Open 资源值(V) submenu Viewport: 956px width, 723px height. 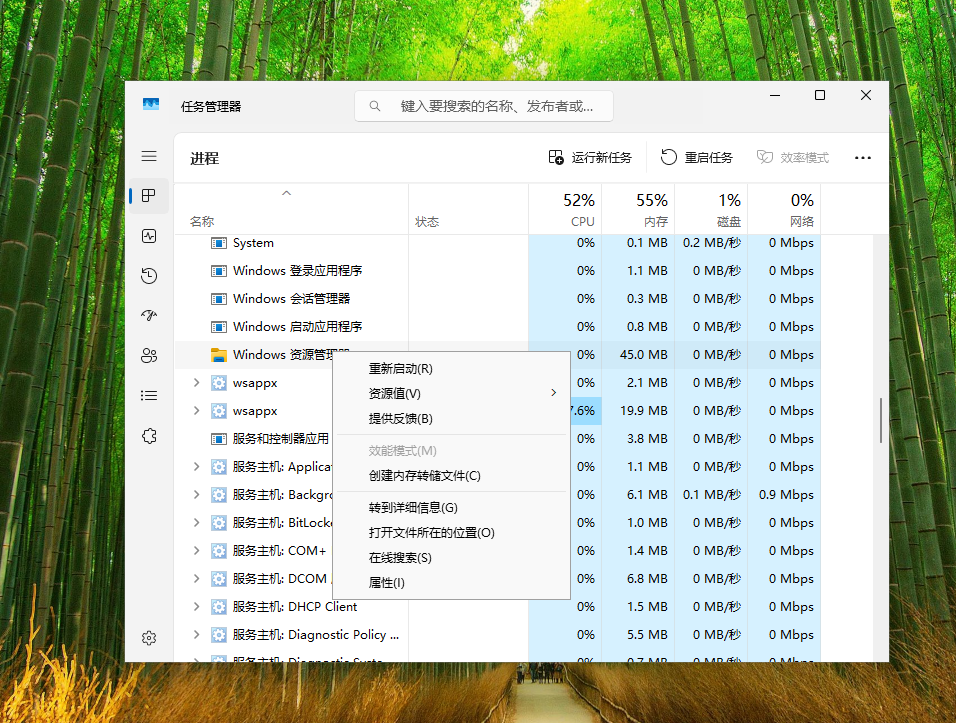(451, 394)
